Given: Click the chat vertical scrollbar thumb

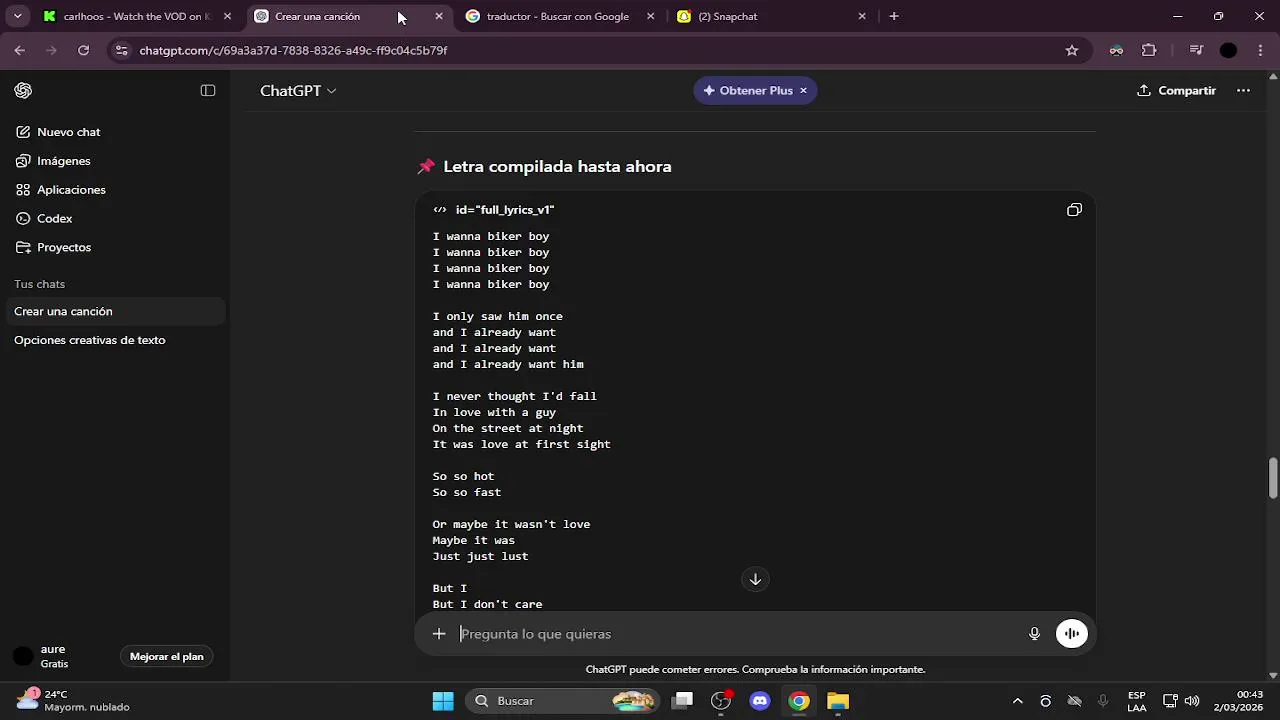Looking at the screenshot, I should tap(1273, 478).
